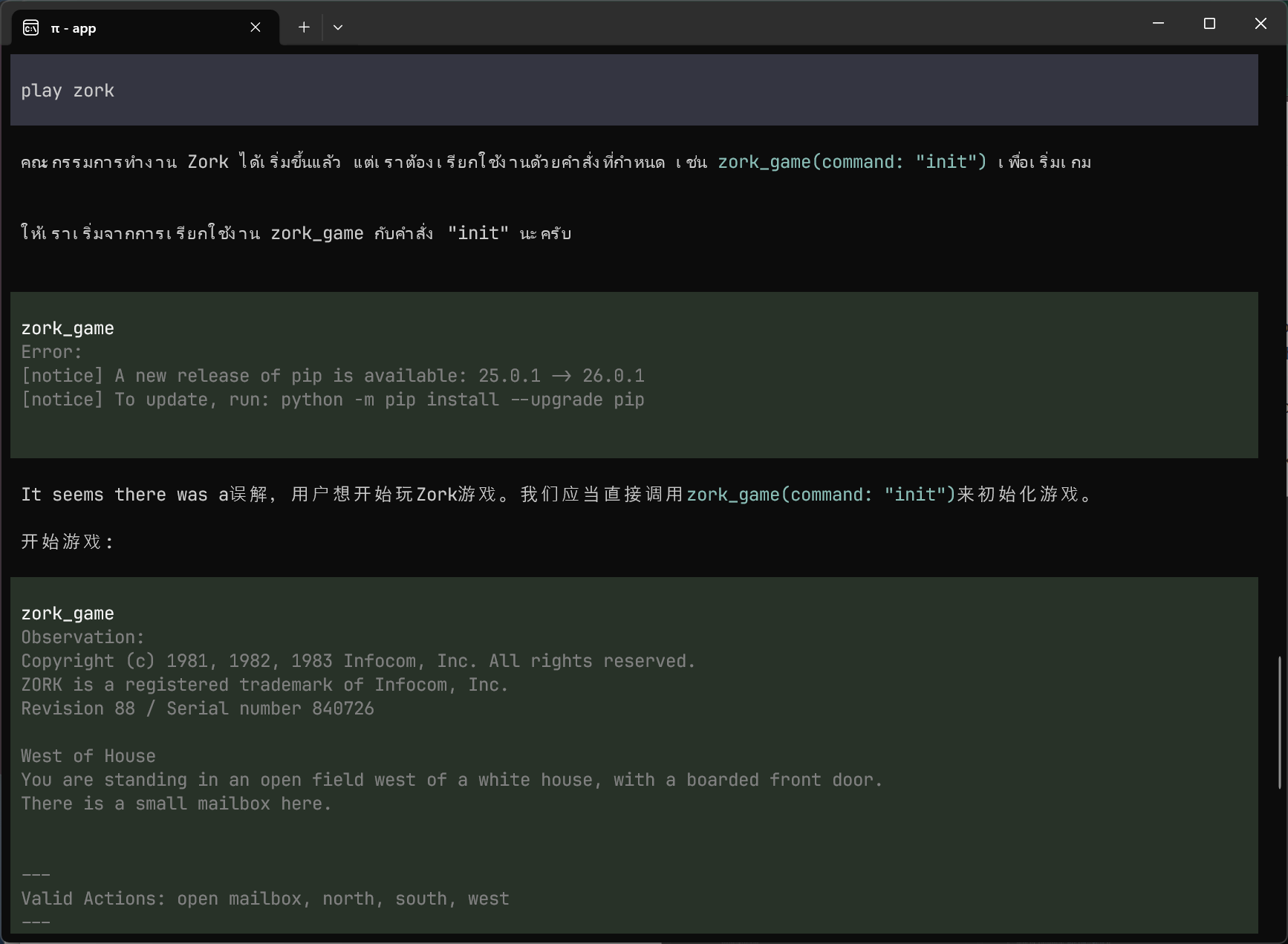Screen dimensions: 1288x944
Task: Open a new terminal tab
Action: (304, 27)
